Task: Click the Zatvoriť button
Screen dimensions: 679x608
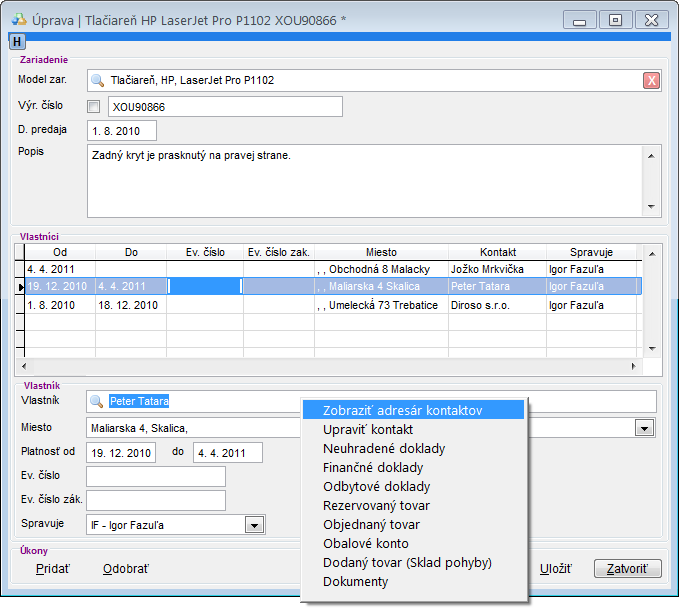Action: pos(627,569)
